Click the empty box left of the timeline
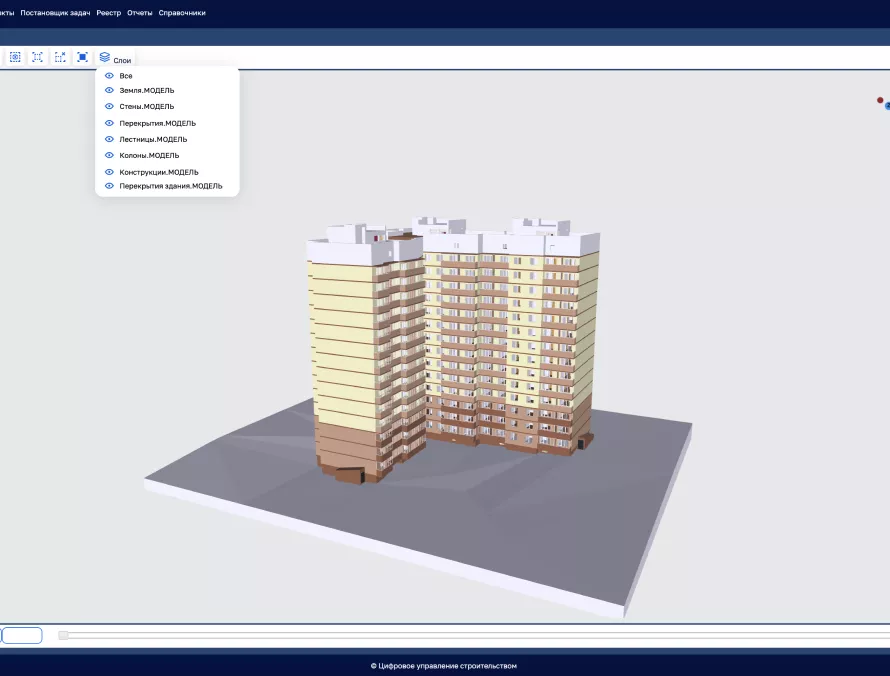The image size is (890, 676). (22, 635)
